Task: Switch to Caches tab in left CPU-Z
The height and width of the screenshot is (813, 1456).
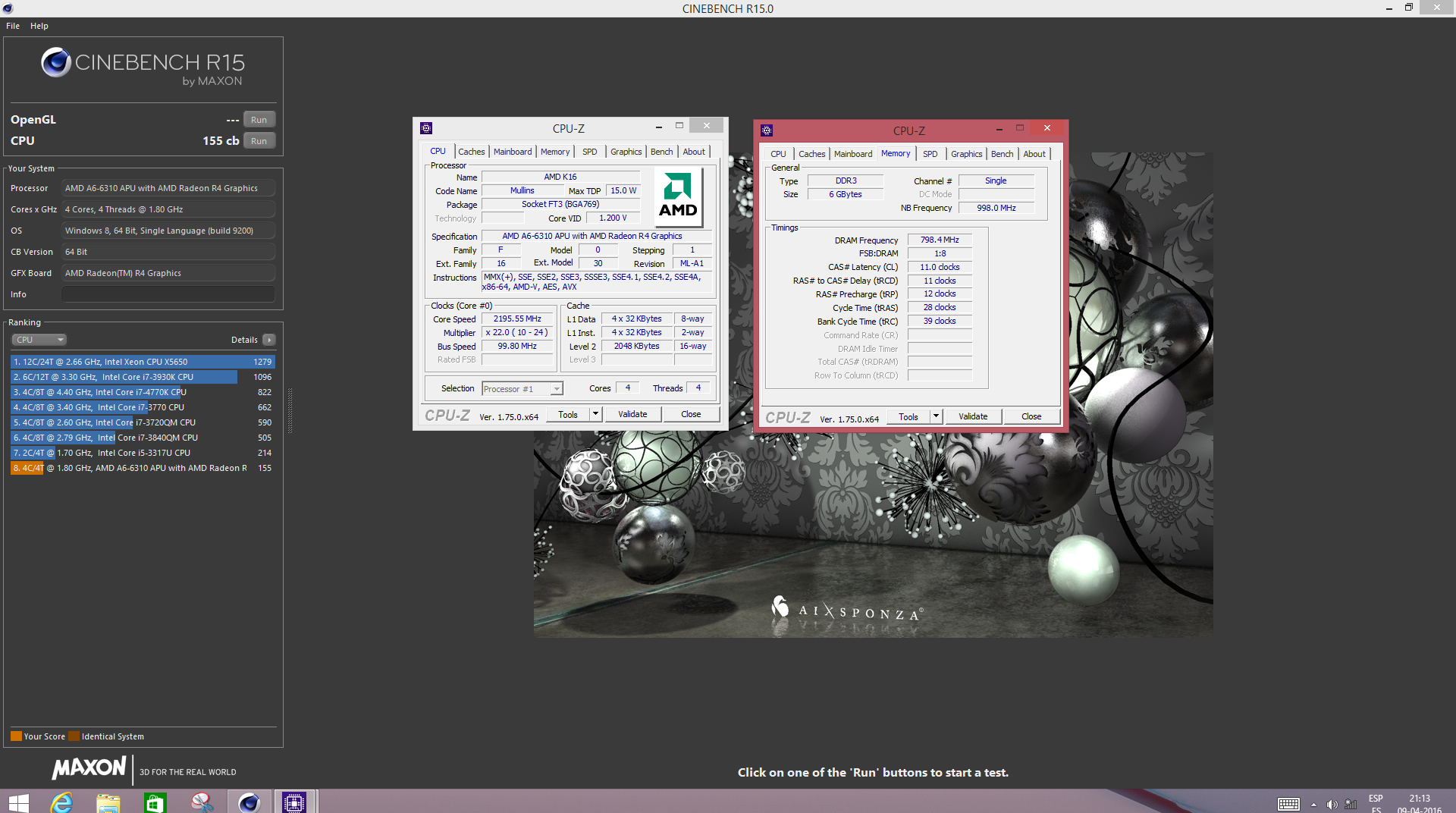Action: [x=472, y=152]
